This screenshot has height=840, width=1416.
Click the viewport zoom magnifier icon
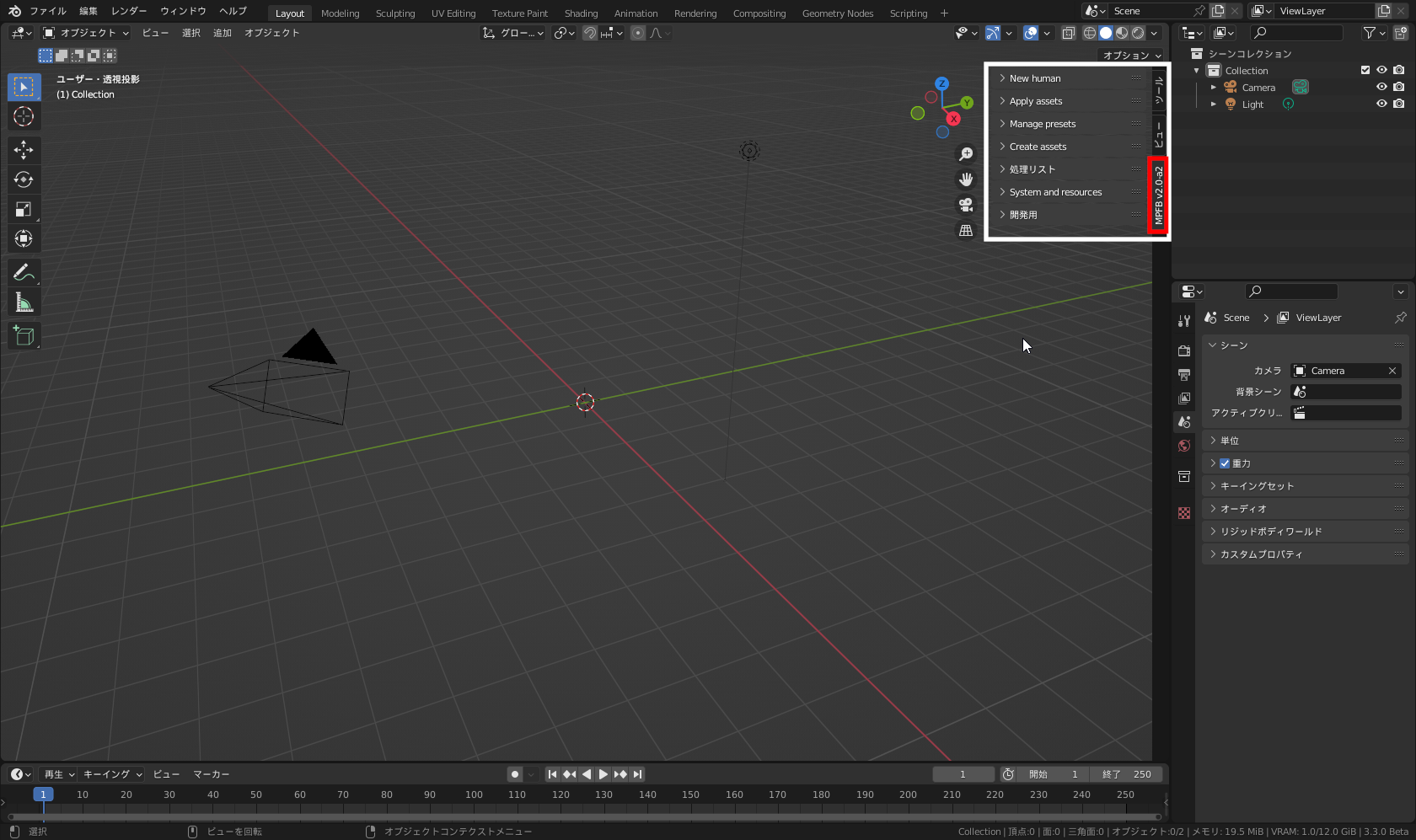[x=966, y=153]
